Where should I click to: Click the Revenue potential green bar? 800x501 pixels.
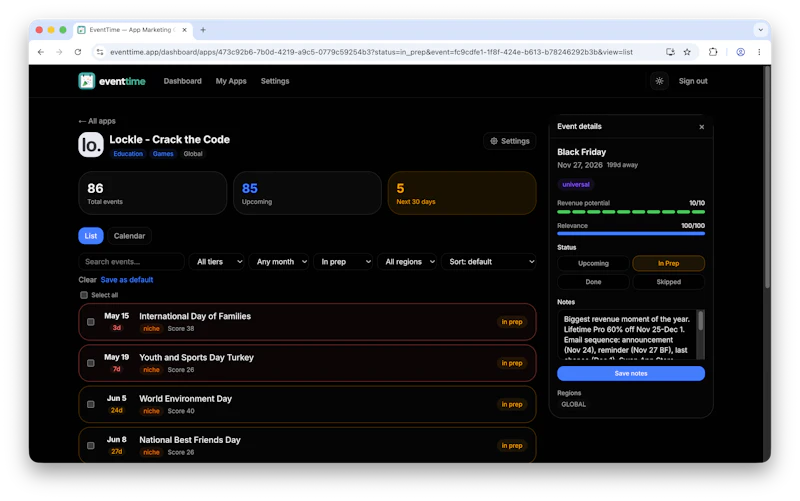(x=631, y=212)
